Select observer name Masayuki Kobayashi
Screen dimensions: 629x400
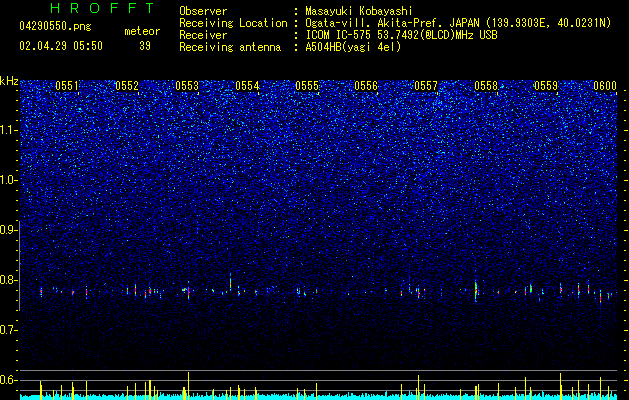click(359, 11)
